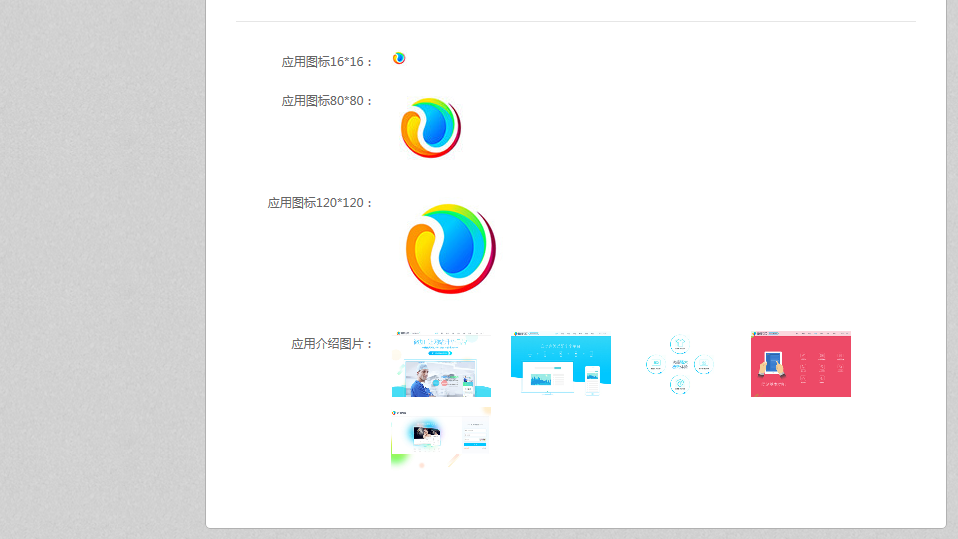Click the 应用介绍图片 label
The image size is (958, 539).
coord(332,344)
